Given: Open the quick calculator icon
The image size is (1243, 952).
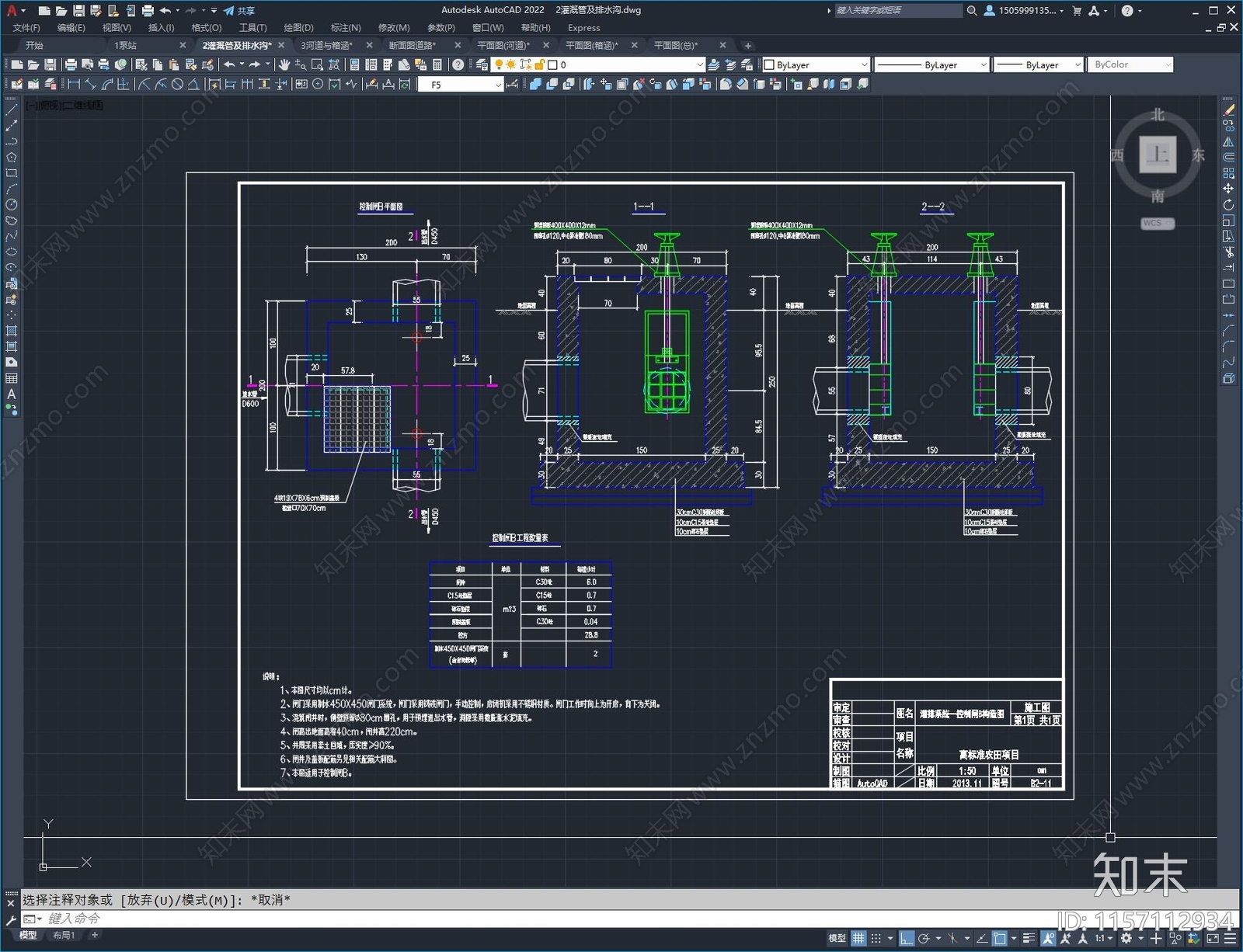Looking at the screenshot, I should (x=437, y=64).
